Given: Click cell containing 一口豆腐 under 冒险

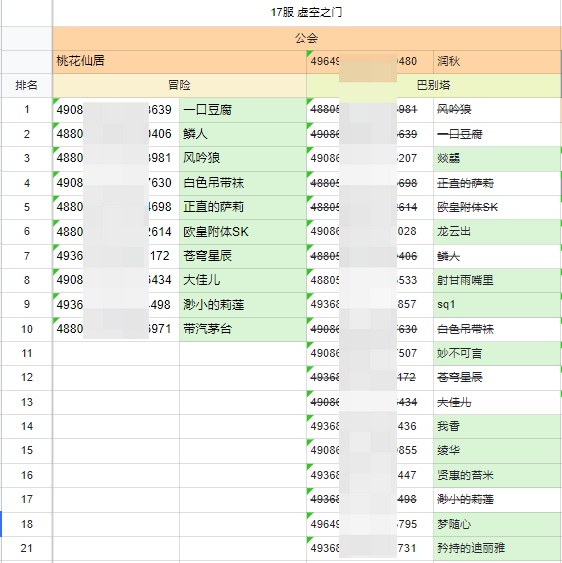Looking at the screenshot, I should [x=243, y=110].
